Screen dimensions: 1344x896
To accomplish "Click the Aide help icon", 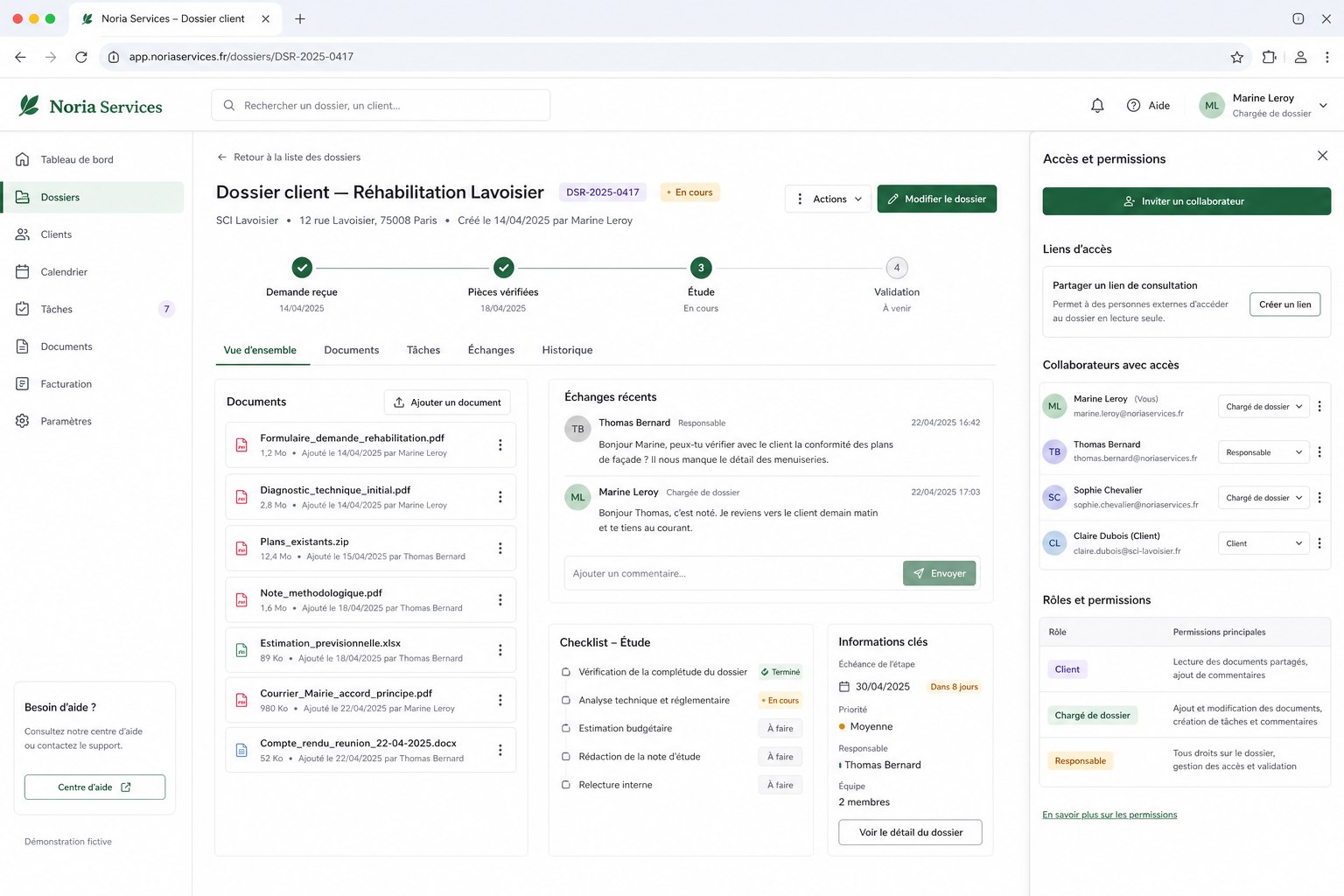I will coord(1133,105).
